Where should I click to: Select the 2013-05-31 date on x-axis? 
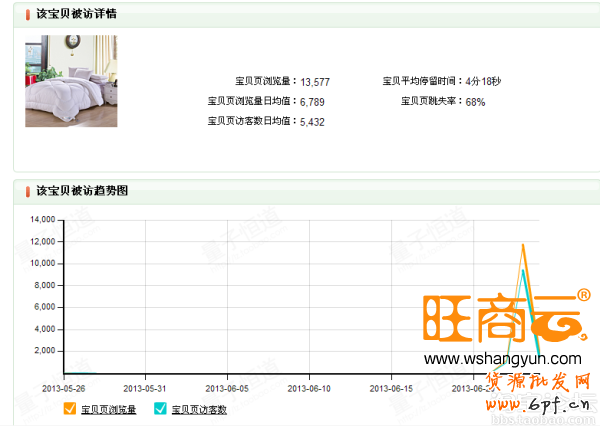click(x=146, y=387)
